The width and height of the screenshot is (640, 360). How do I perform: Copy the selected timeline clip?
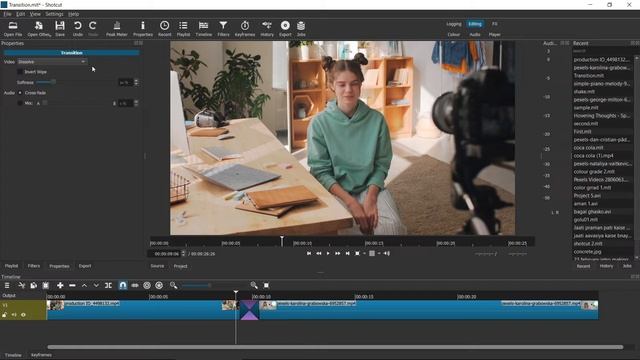point(33,285)
